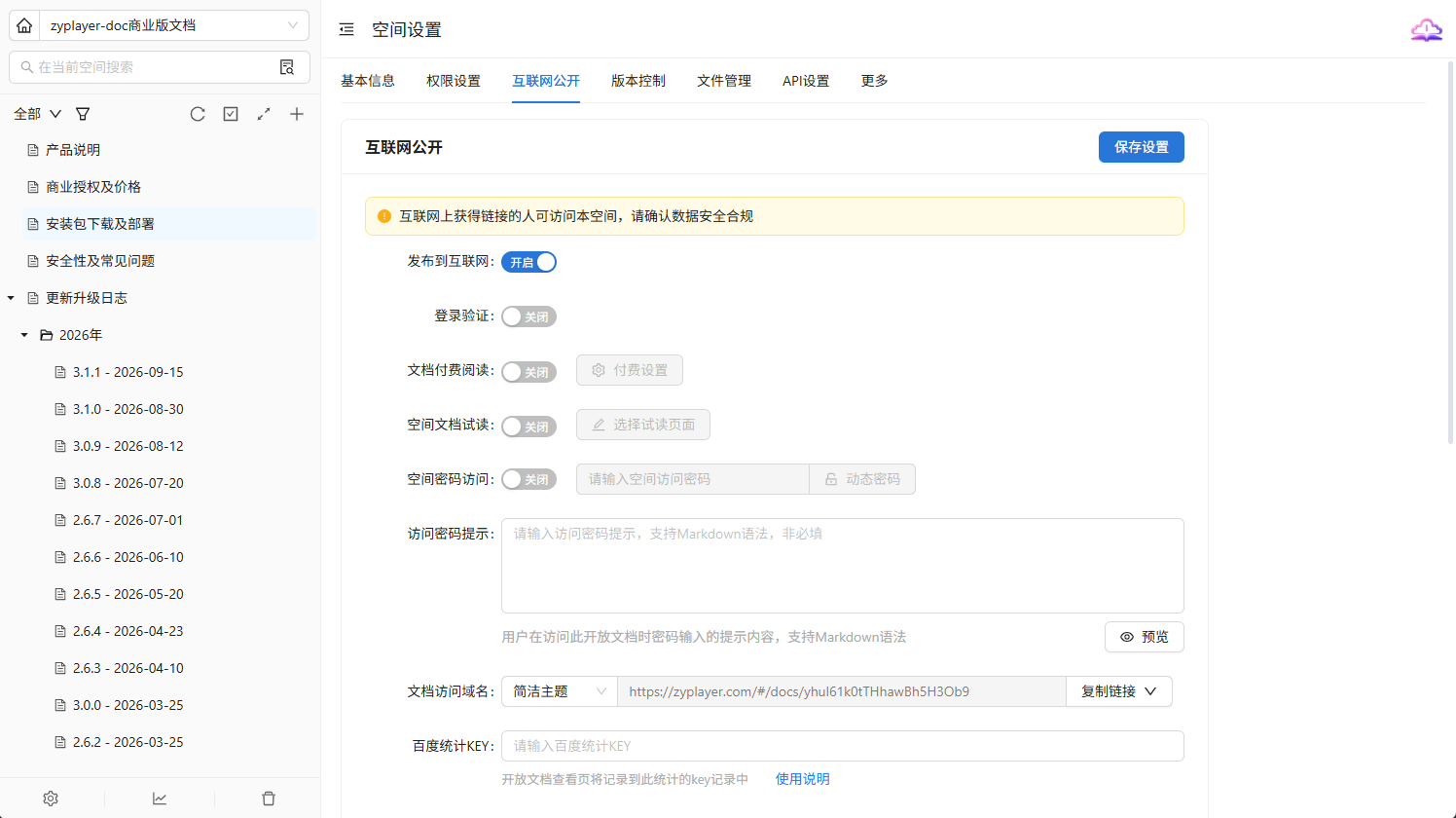Screen dimensions: 1456x818
Task: Open the recycle bin trash icon
Action: click(269, 799)
